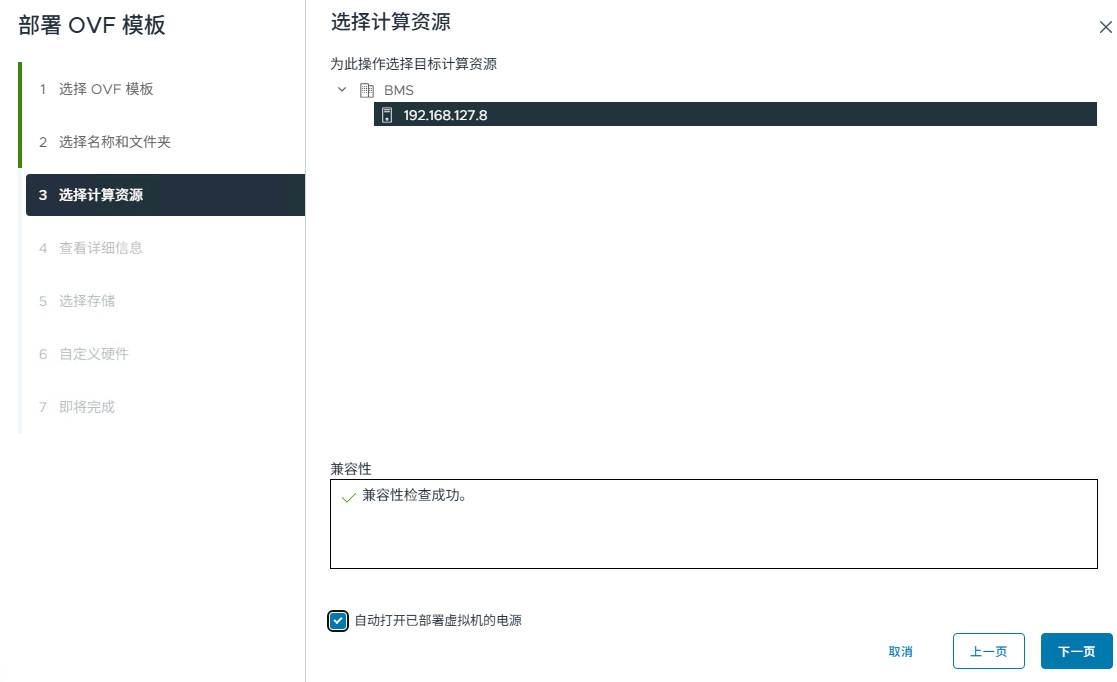Click the green compatibility check mark icon
Image resolution: width=1117 pixels, height=682 pixels.
348,497
